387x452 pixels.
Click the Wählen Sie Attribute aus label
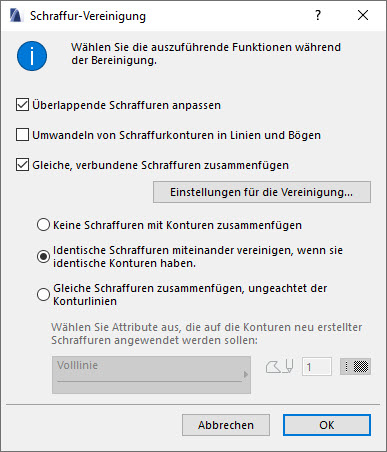(207, 334)
